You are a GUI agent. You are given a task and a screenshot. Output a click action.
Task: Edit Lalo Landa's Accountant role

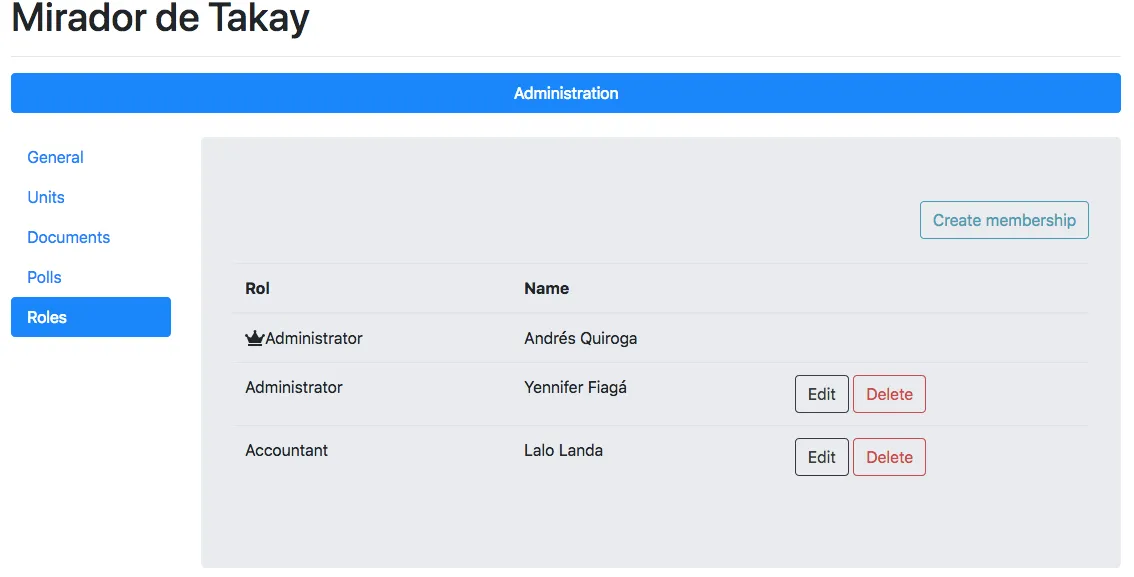point(821,457)
